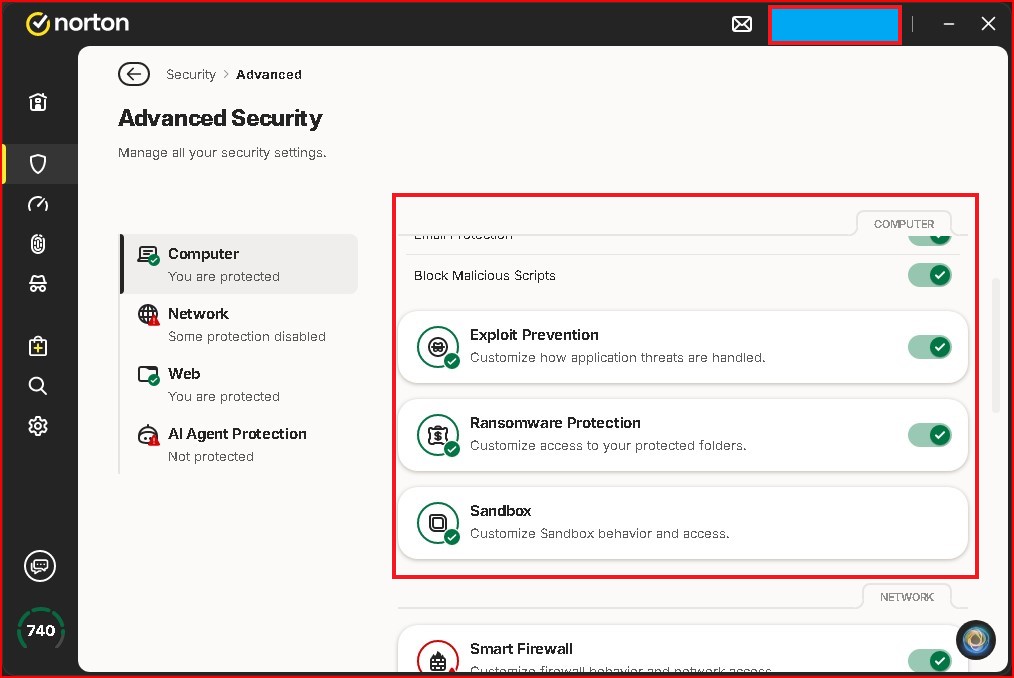
Task: Click the 740 protection score gauge
Action: pyautogui.click(x=41, y=630)
